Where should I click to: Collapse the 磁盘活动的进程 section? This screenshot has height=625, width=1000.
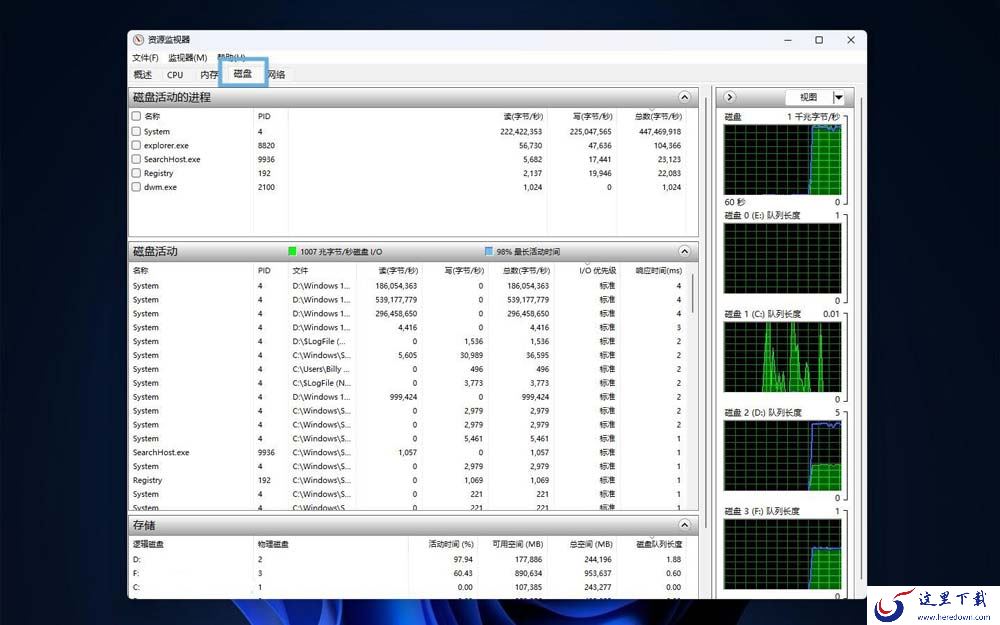tap(684, 97)
